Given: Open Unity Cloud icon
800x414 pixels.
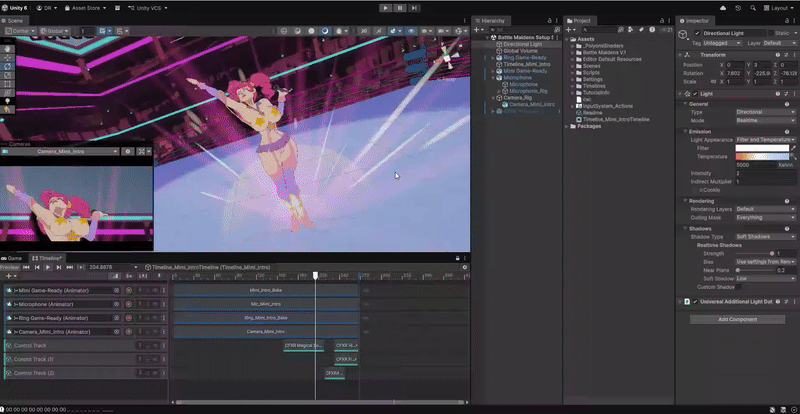Looking at the screenshot, I should [723, 8].
